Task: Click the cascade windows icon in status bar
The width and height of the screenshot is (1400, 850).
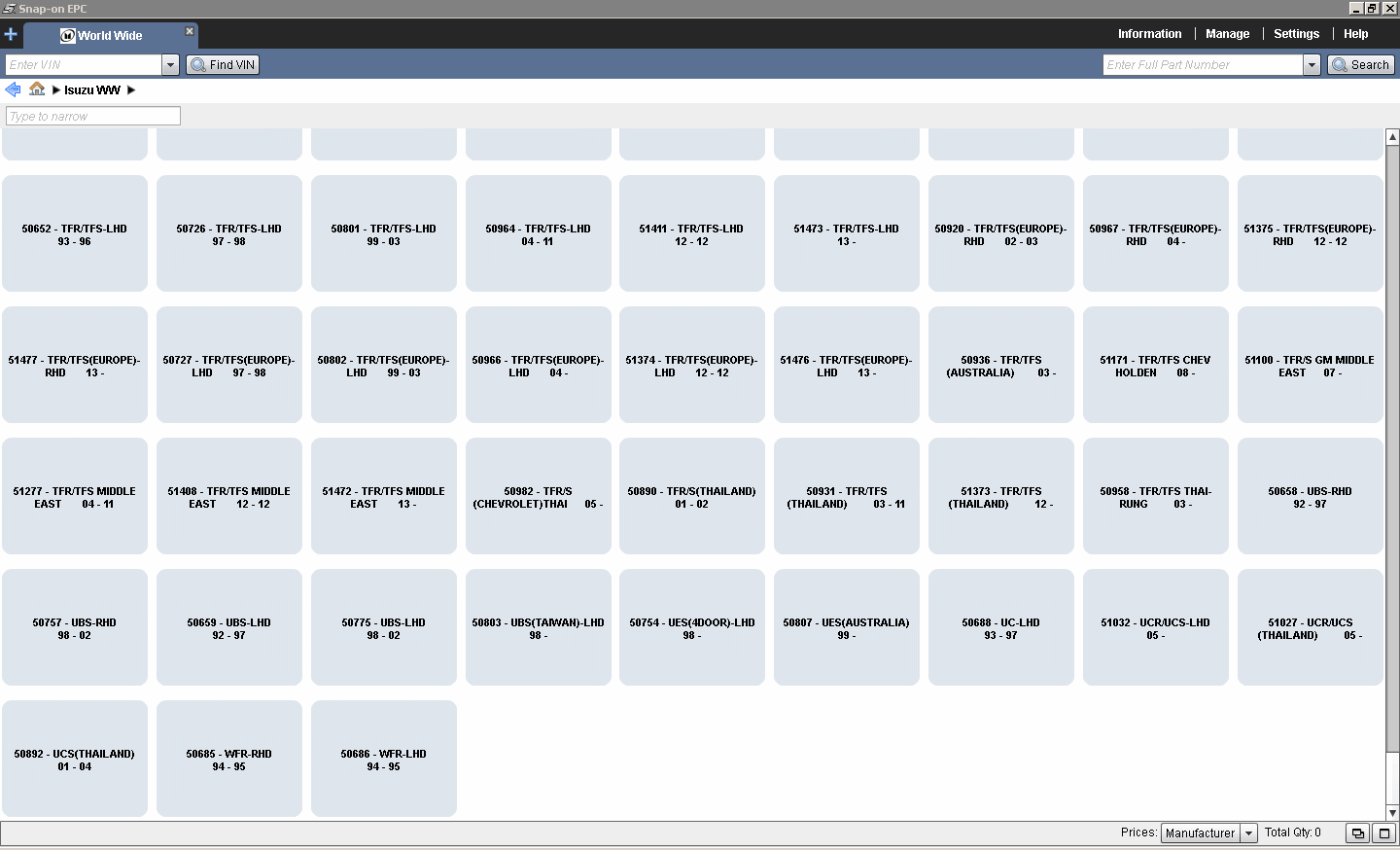Action: (1358, 833)
